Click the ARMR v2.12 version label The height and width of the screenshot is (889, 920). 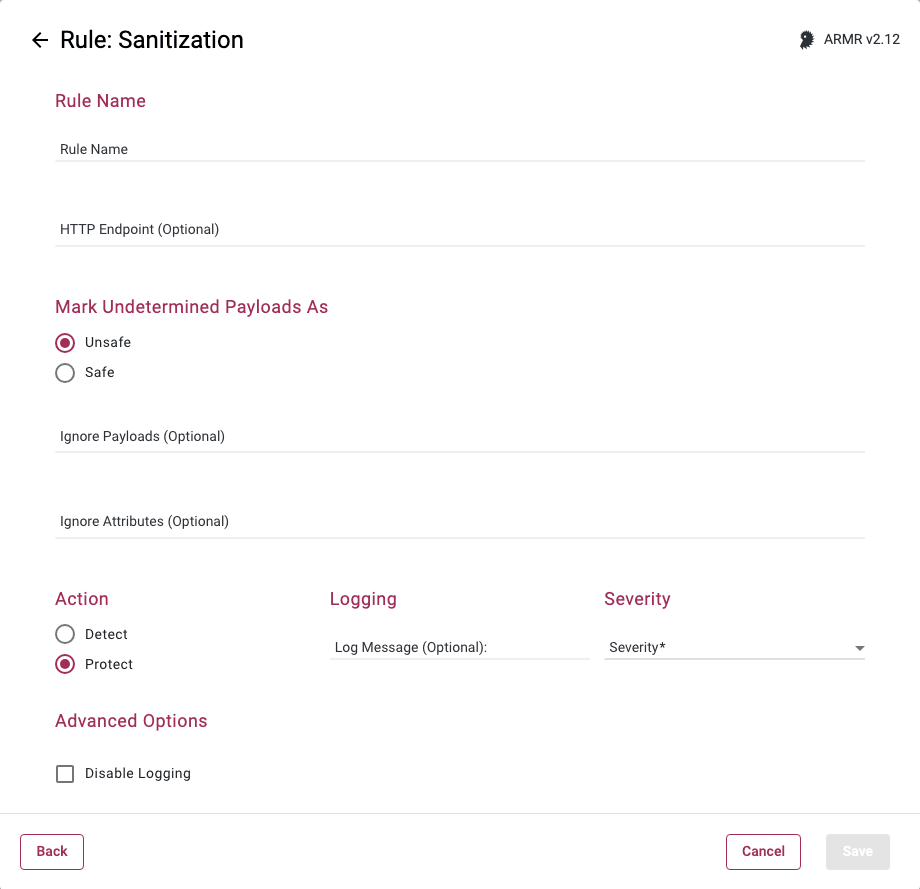[861, 40]
